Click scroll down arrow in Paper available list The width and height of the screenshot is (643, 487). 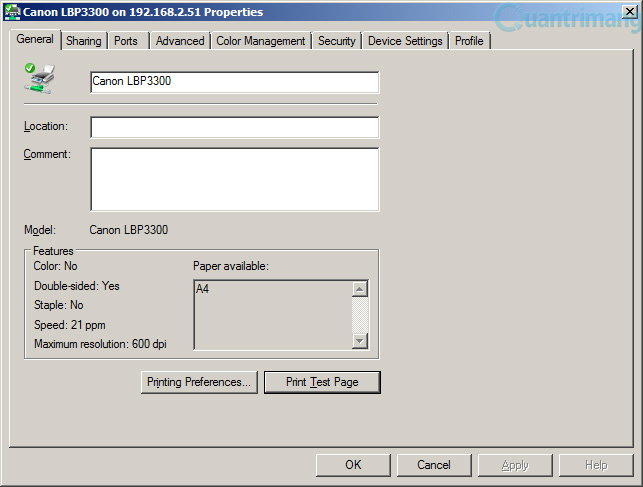pos(360,341)
